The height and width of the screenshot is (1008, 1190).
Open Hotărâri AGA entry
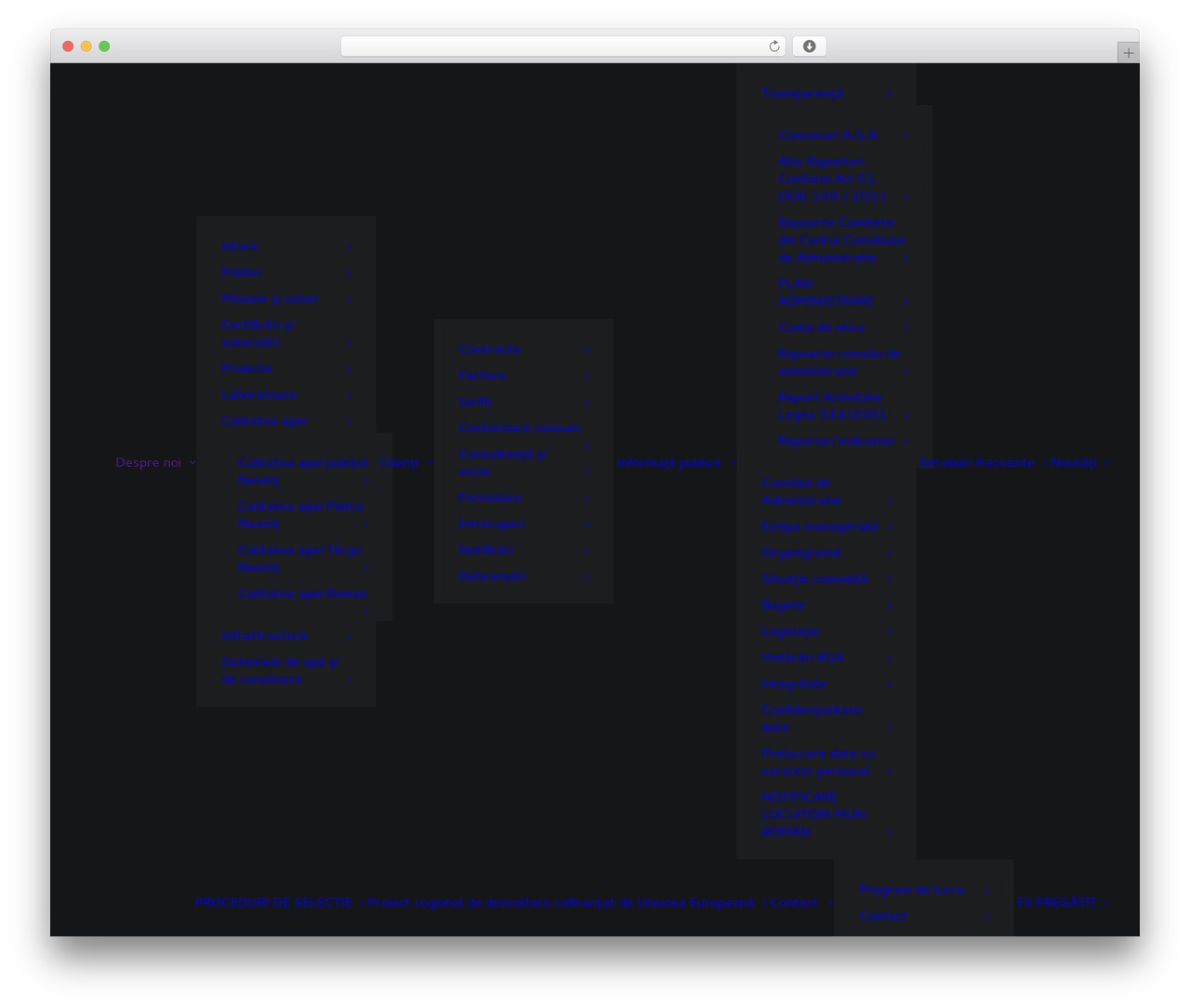(803, 657)
